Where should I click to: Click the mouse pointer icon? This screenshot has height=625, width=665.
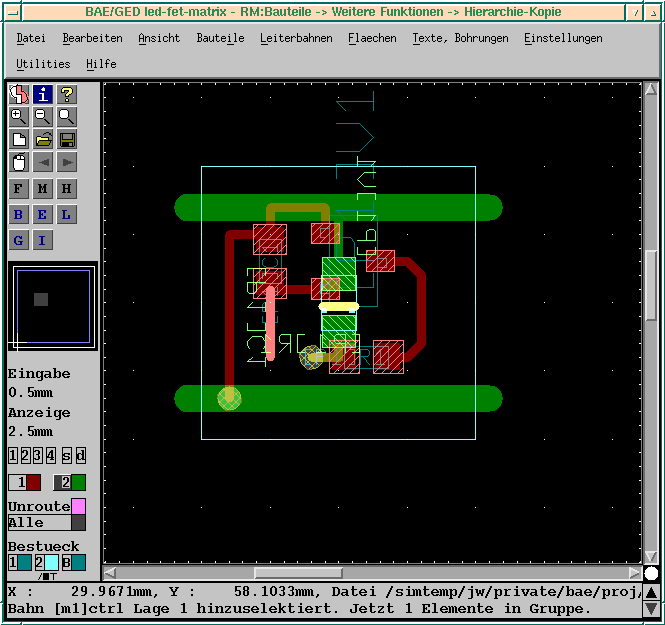pos(19,162)
